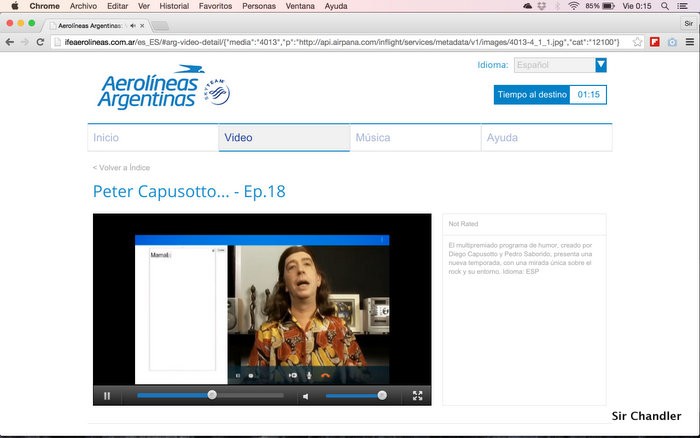Viewport: 700px width, 438px height.
Task: Open the Ver menu
Action: 144,6
